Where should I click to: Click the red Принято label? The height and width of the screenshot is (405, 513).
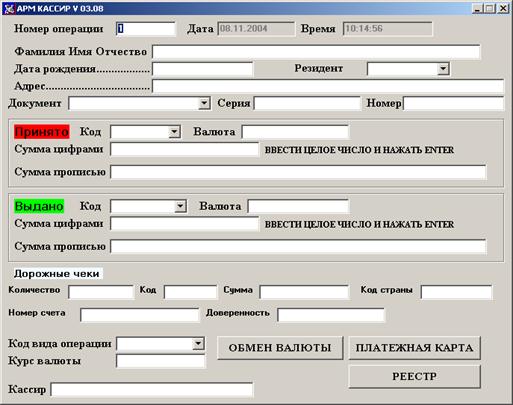[x=42, y=132]
